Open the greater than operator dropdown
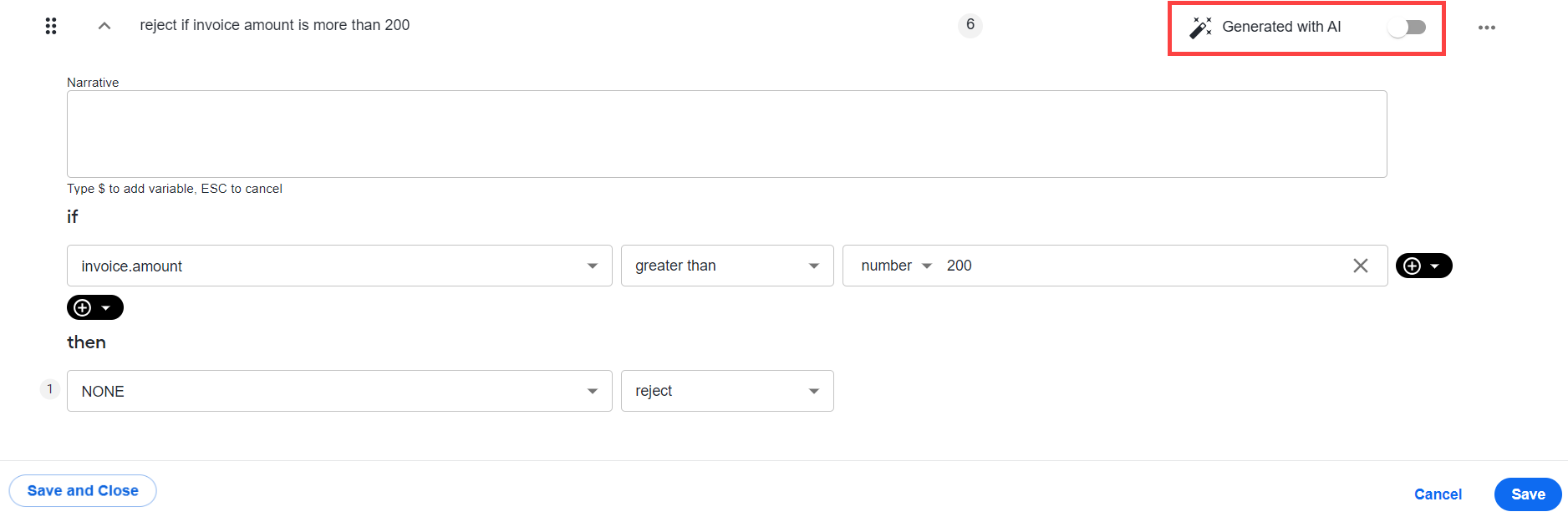This screenshot has height=527, width=1568. point(727,266)
